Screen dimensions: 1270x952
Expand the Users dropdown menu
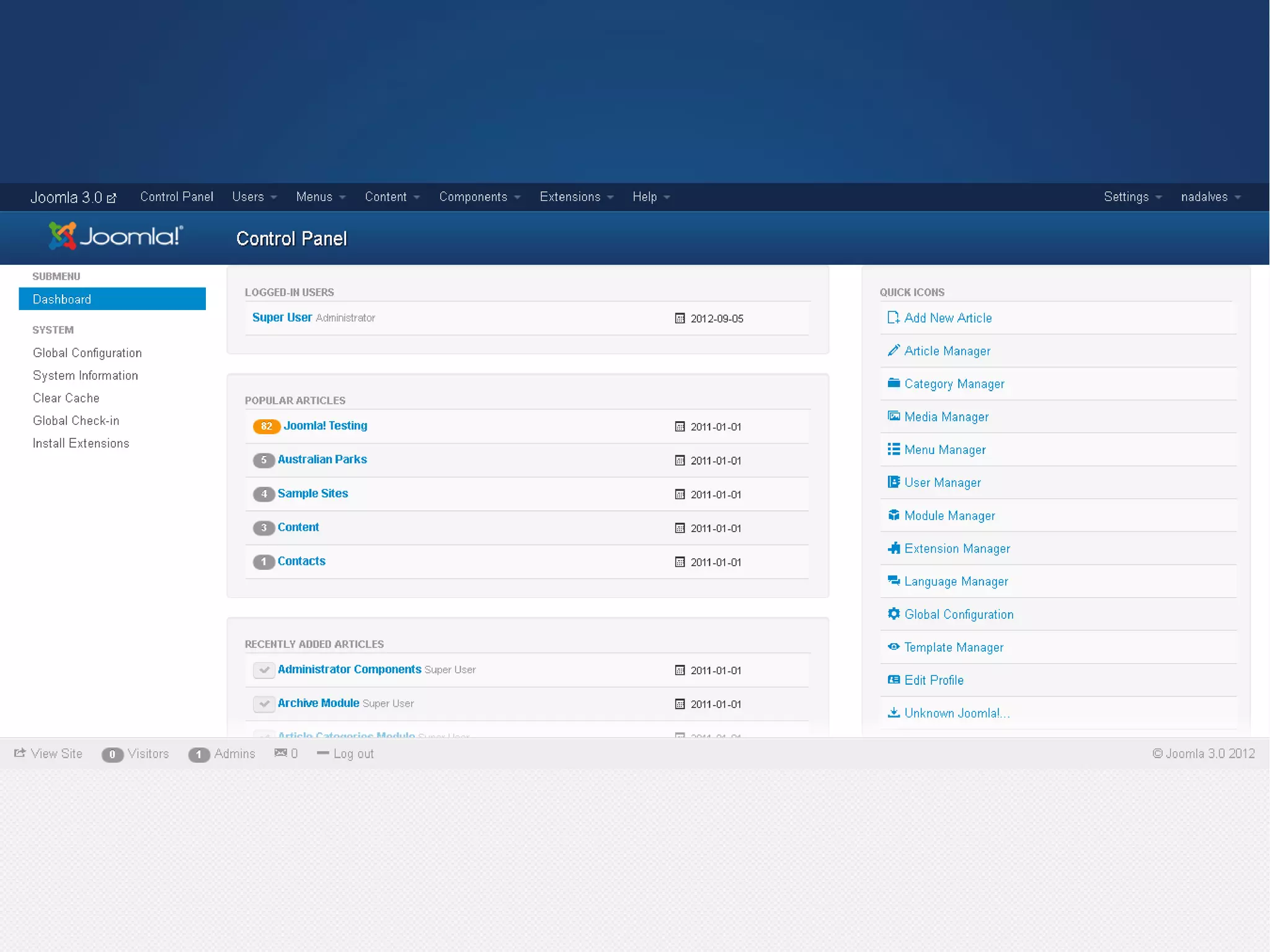click(x=254, y=197)
